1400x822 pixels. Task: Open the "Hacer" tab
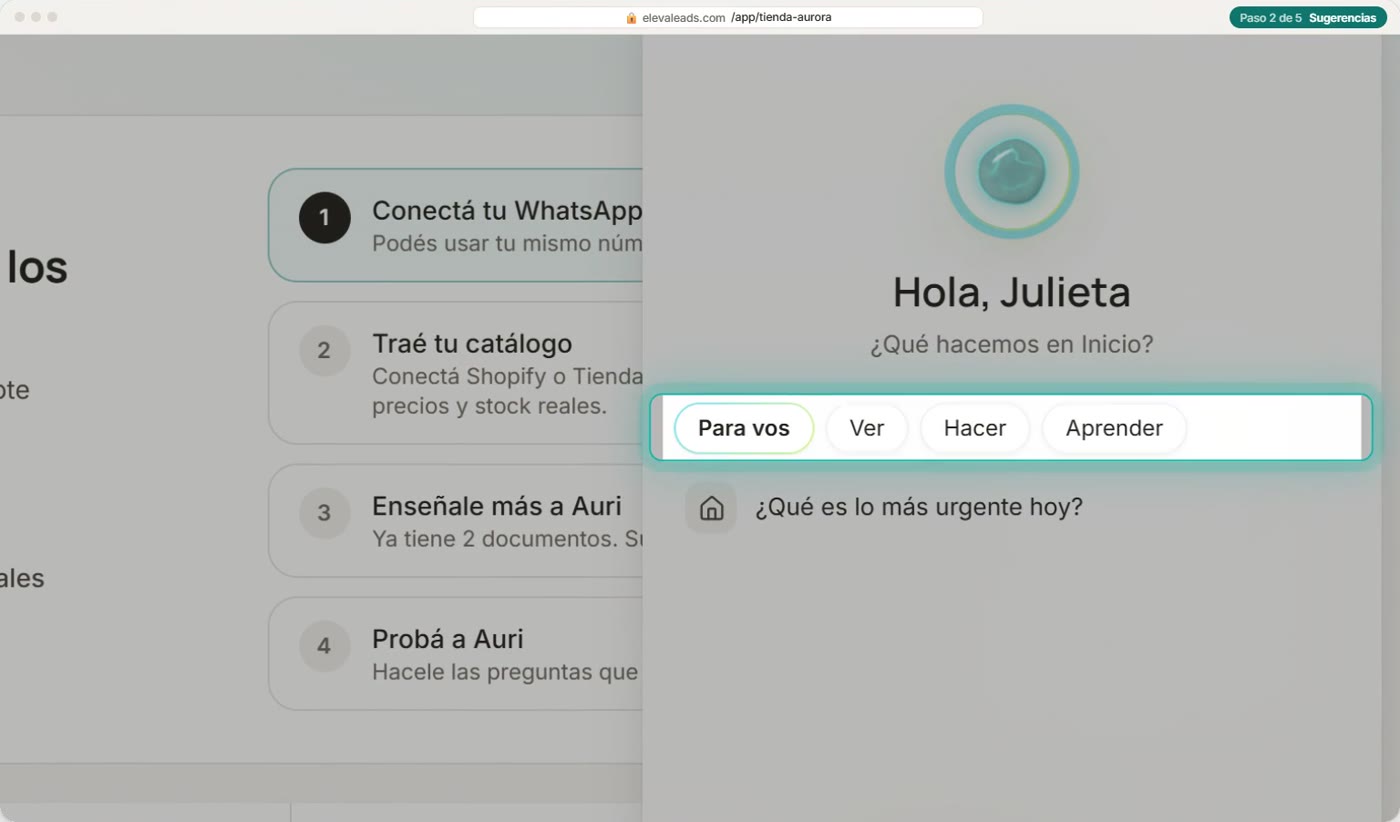tap(975, 428)
